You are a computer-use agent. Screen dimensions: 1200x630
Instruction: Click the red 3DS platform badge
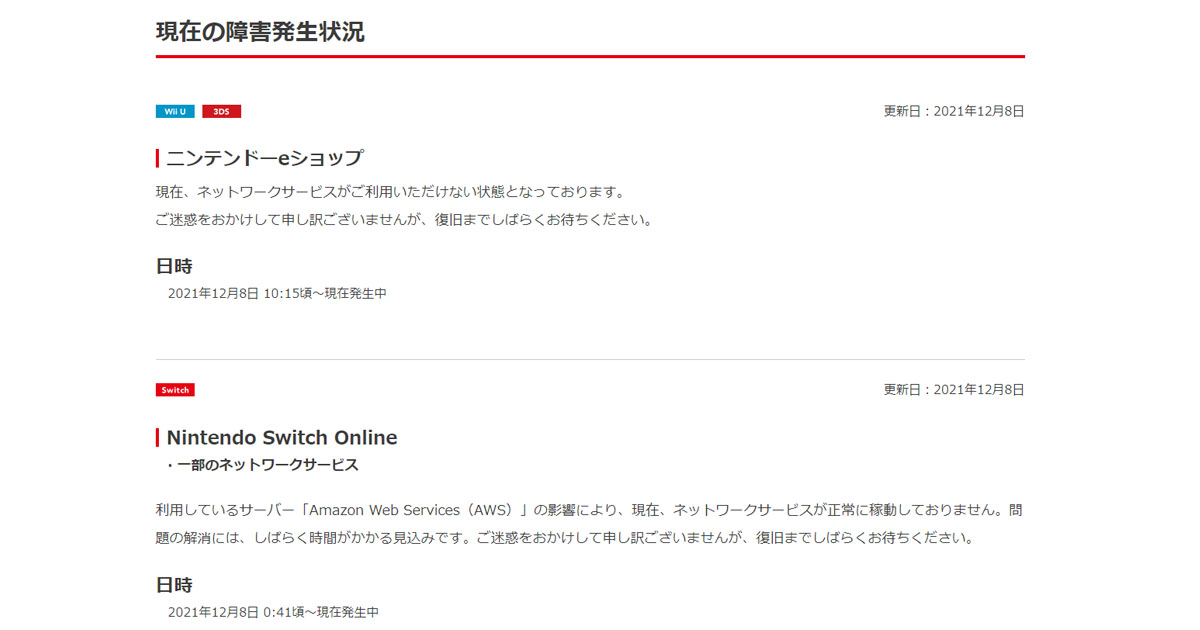pyautogui.click(x=221, y=112)
